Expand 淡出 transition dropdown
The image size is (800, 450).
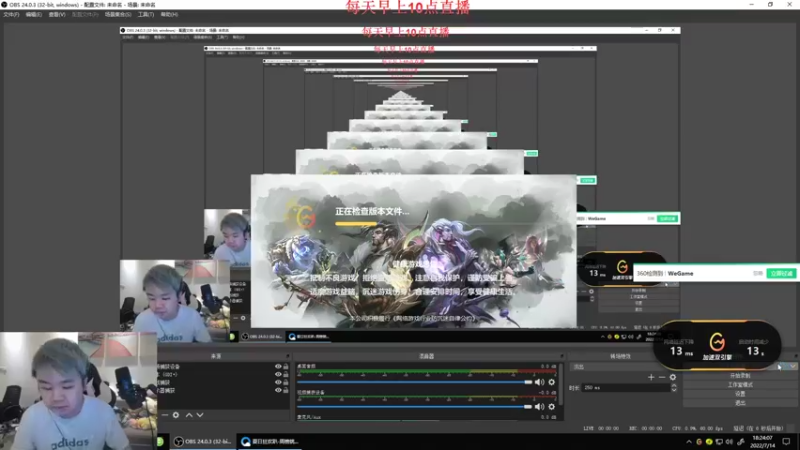[x=624, y=367]
